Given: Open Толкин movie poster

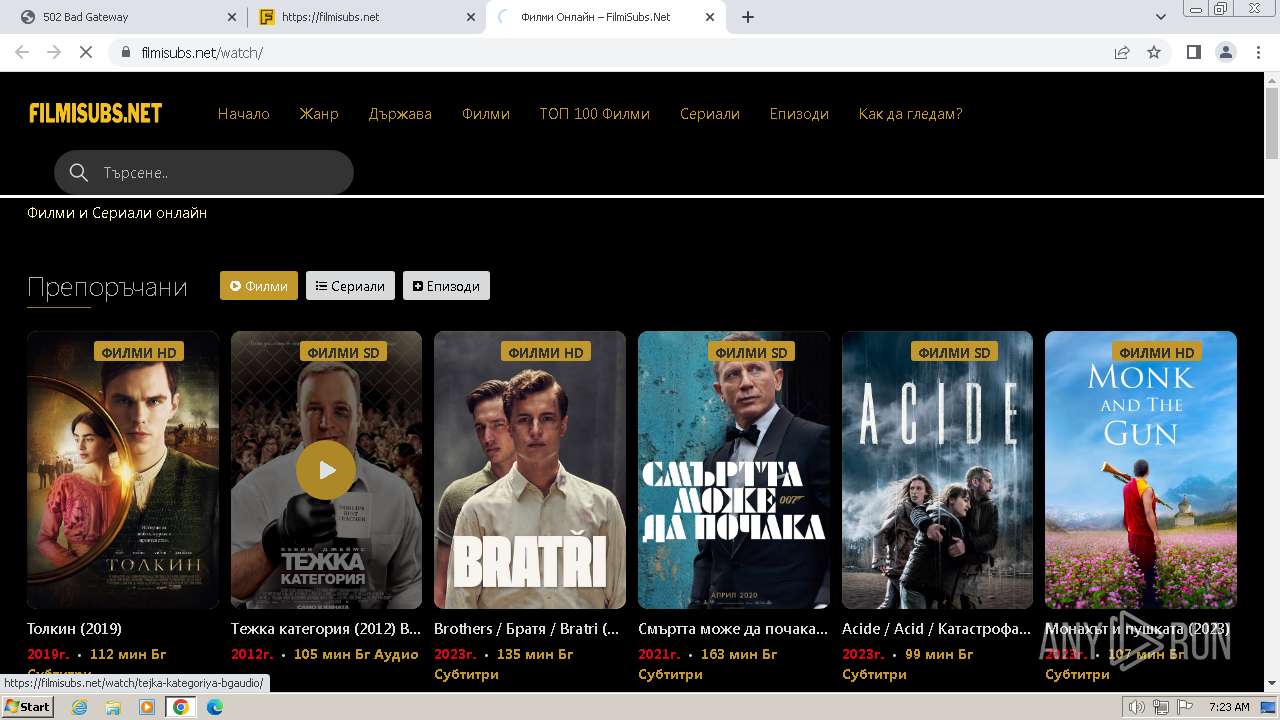Looking at the screenshot, I should click(x=123, y=470).
